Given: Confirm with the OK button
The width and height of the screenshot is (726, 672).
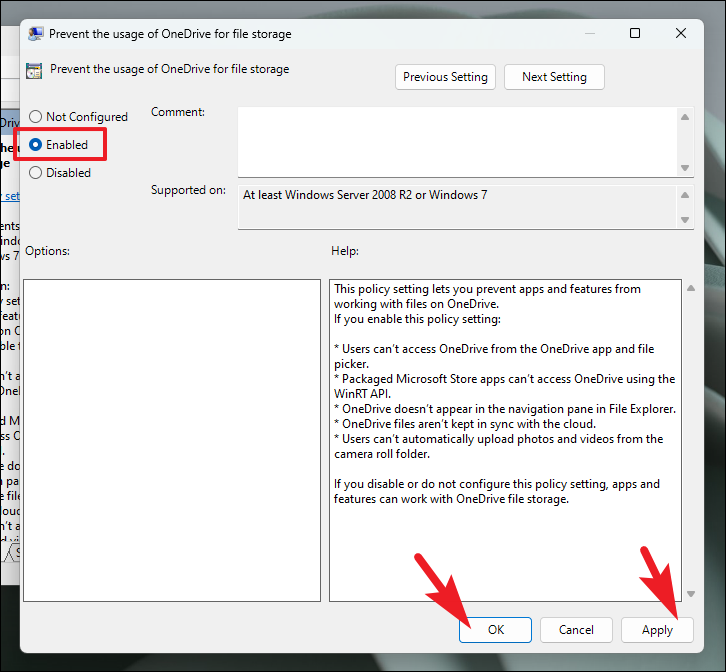Looking at the screenshot, I should 495,630.
